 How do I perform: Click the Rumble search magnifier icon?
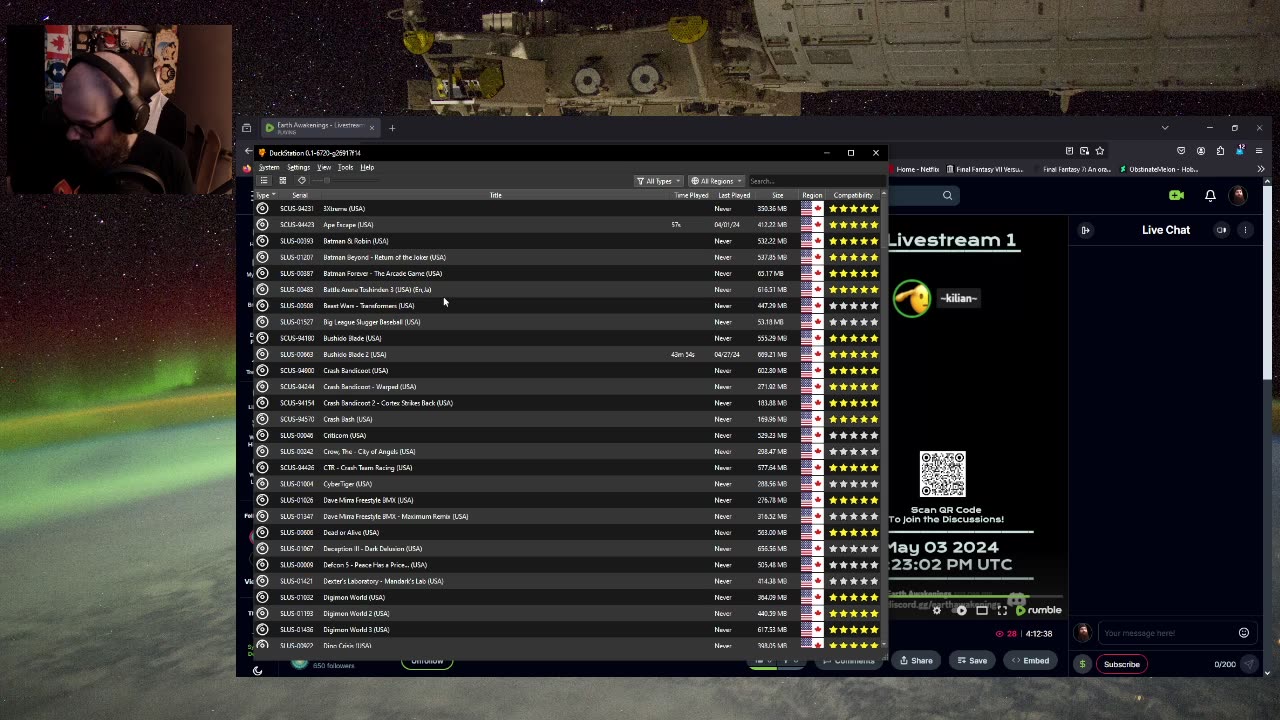[x=947, y=195]
